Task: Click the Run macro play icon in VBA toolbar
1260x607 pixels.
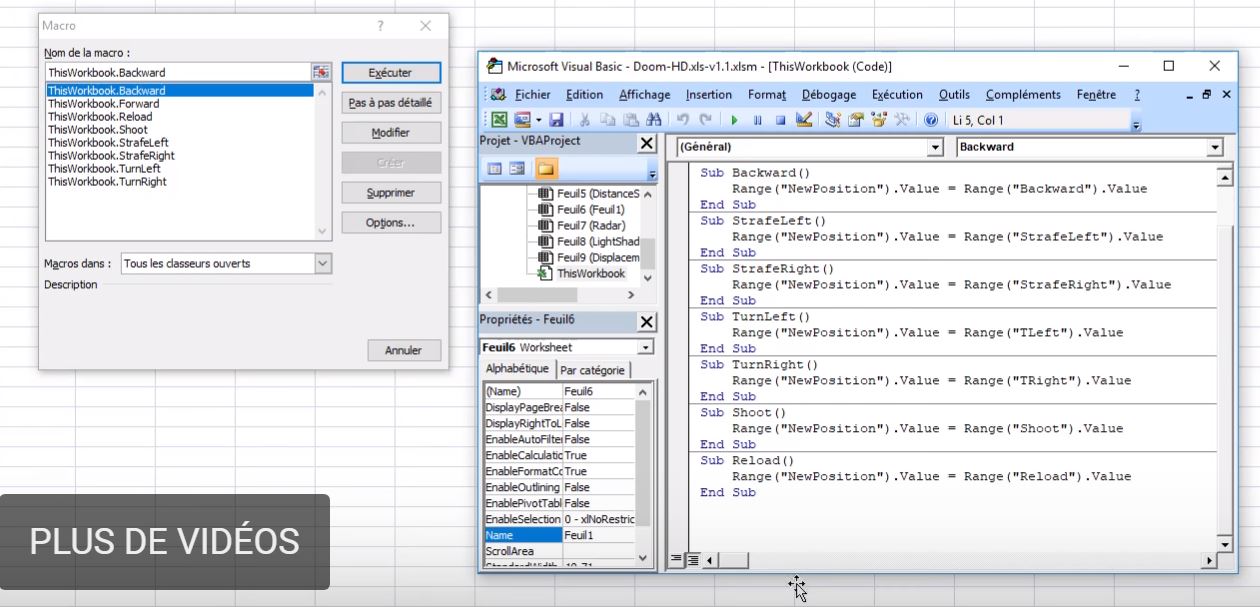Action: coord(734,120)
